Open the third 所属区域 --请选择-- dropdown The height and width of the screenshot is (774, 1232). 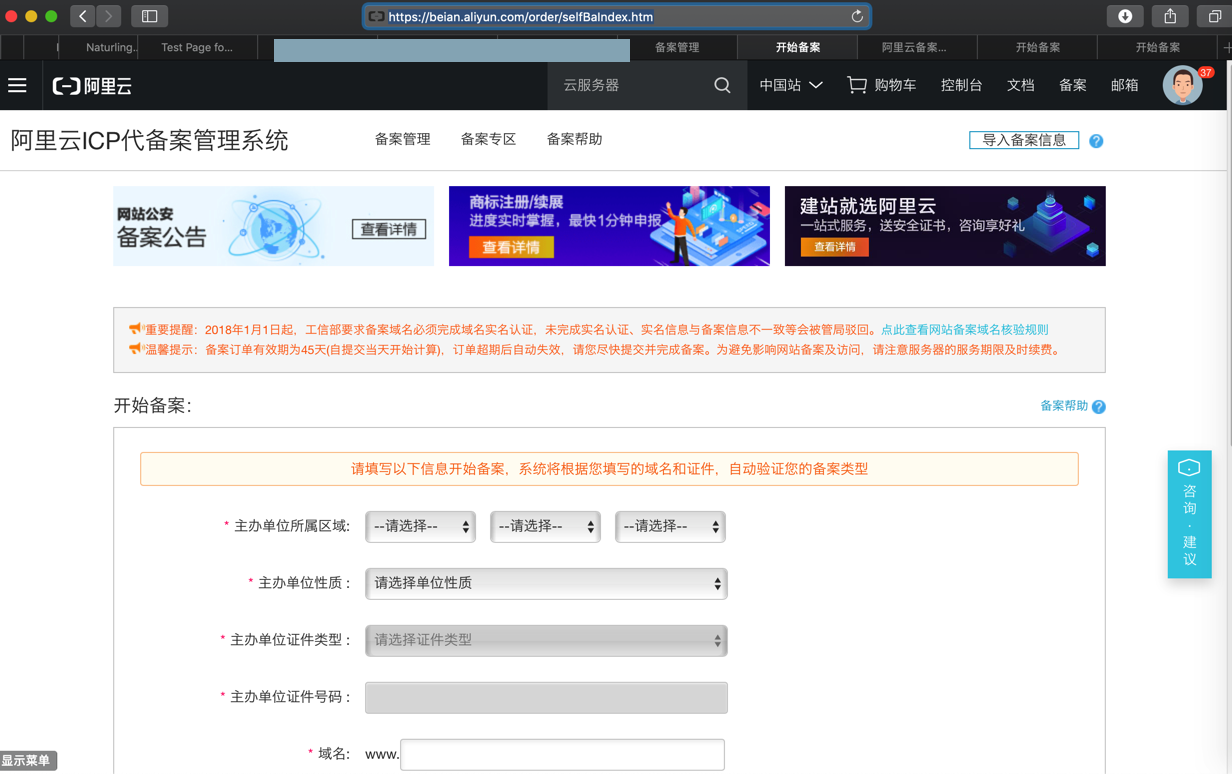pyautogui.click(x=670, y=527)
